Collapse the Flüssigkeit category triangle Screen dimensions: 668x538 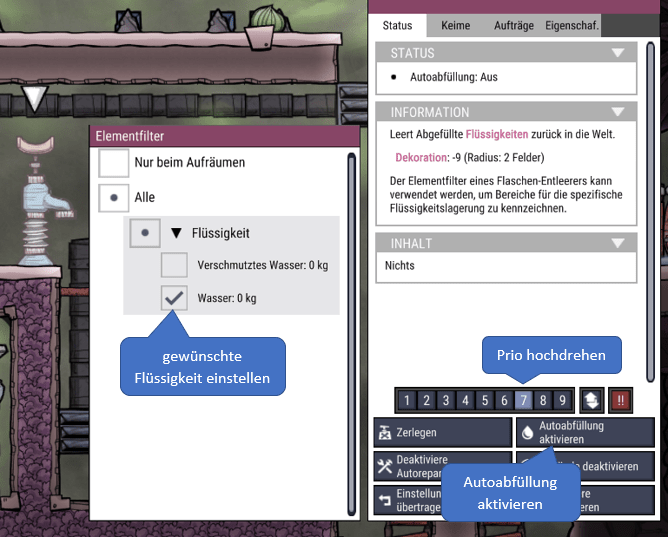pyautogui.click(x=176, y=233)
